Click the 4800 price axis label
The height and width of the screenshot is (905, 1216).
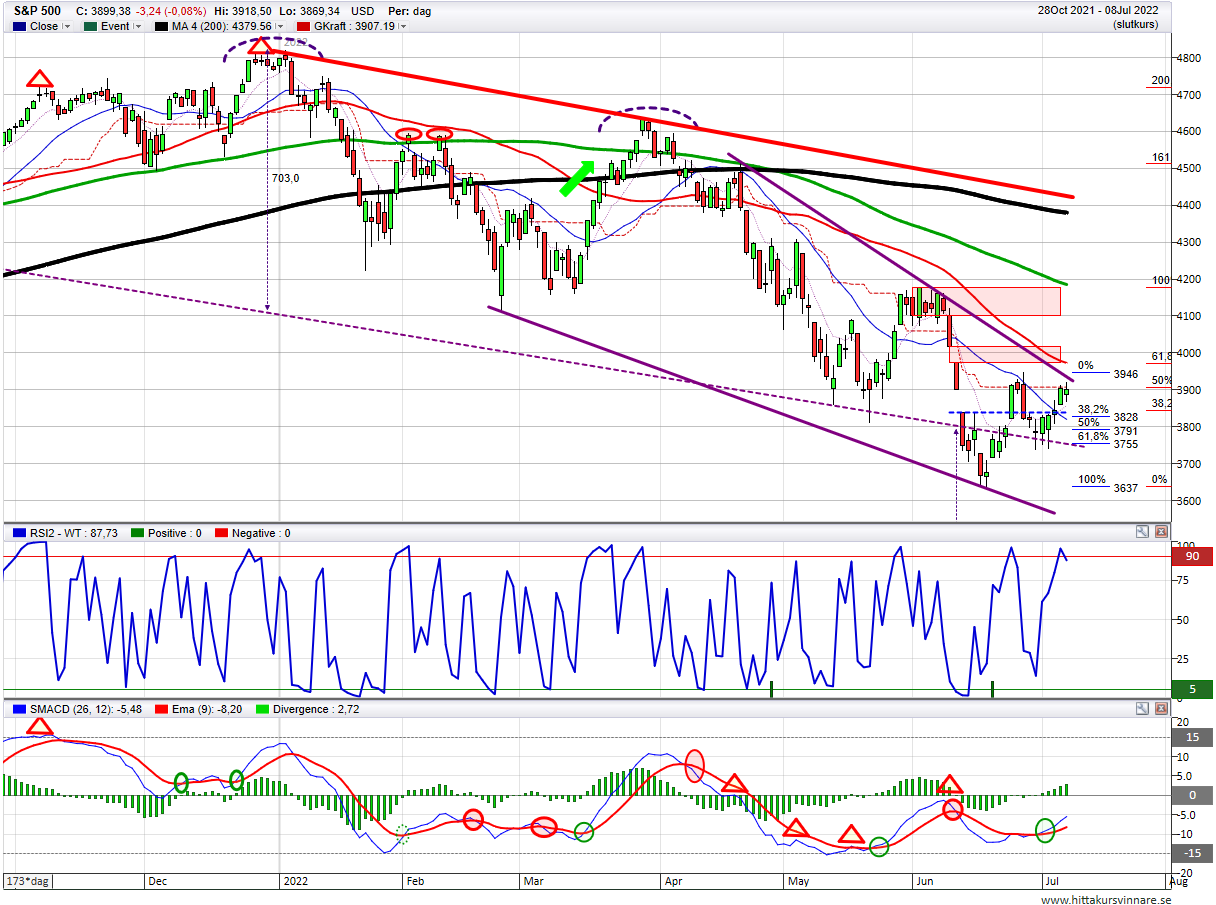tap(1191, 58)
